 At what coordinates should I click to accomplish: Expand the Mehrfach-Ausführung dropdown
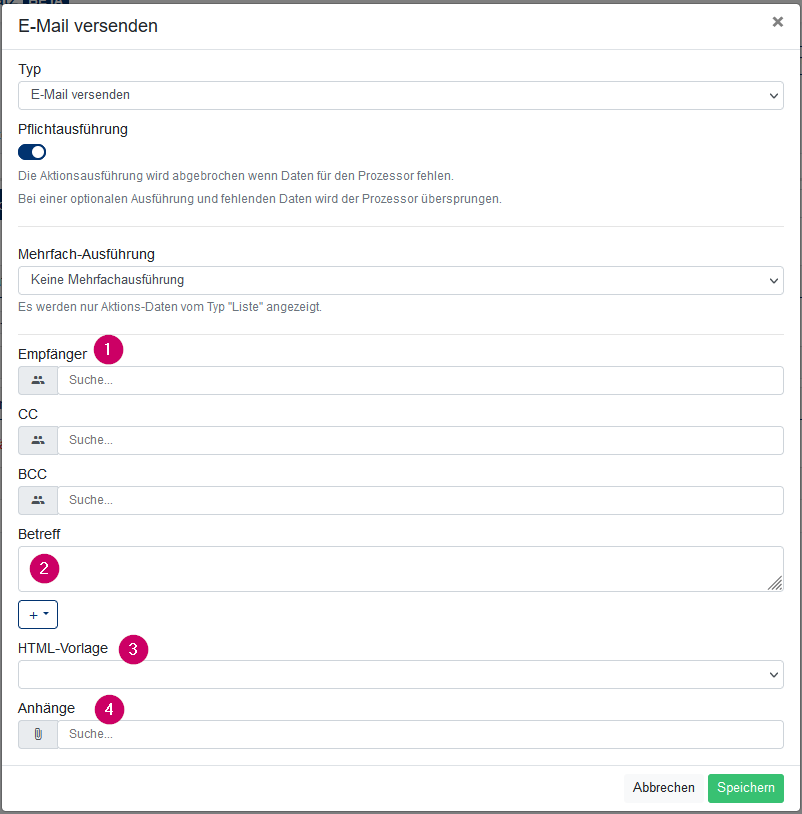coord(401,280)
